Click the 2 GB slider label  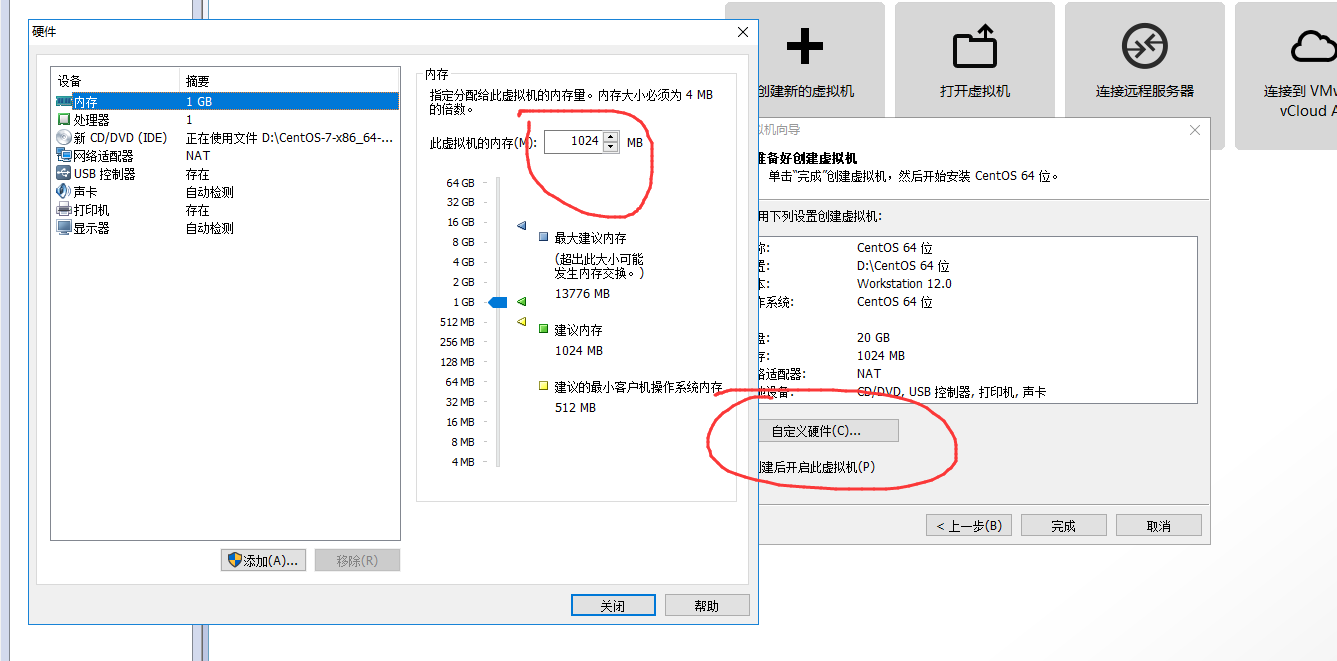tap(463, 282)
